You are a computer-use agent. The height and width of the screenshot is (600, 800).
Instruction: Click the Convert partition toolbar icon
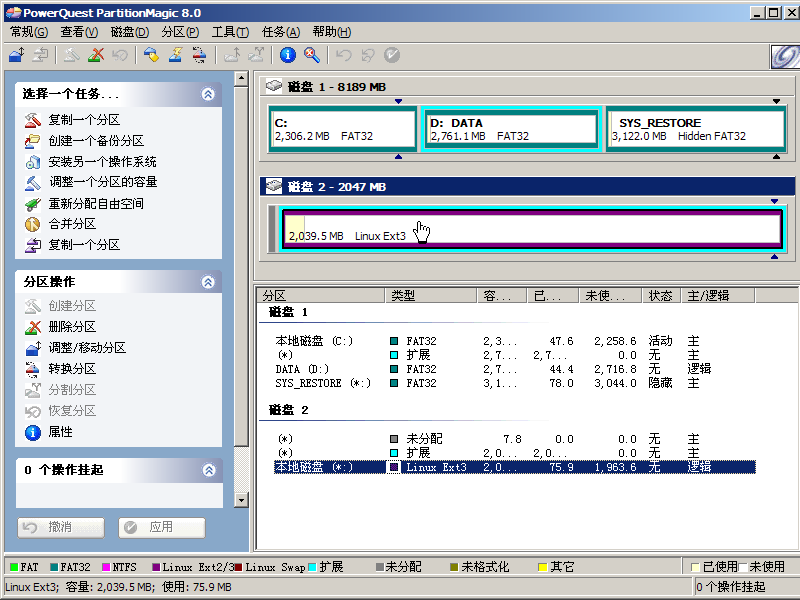click(x=199, y=55)
